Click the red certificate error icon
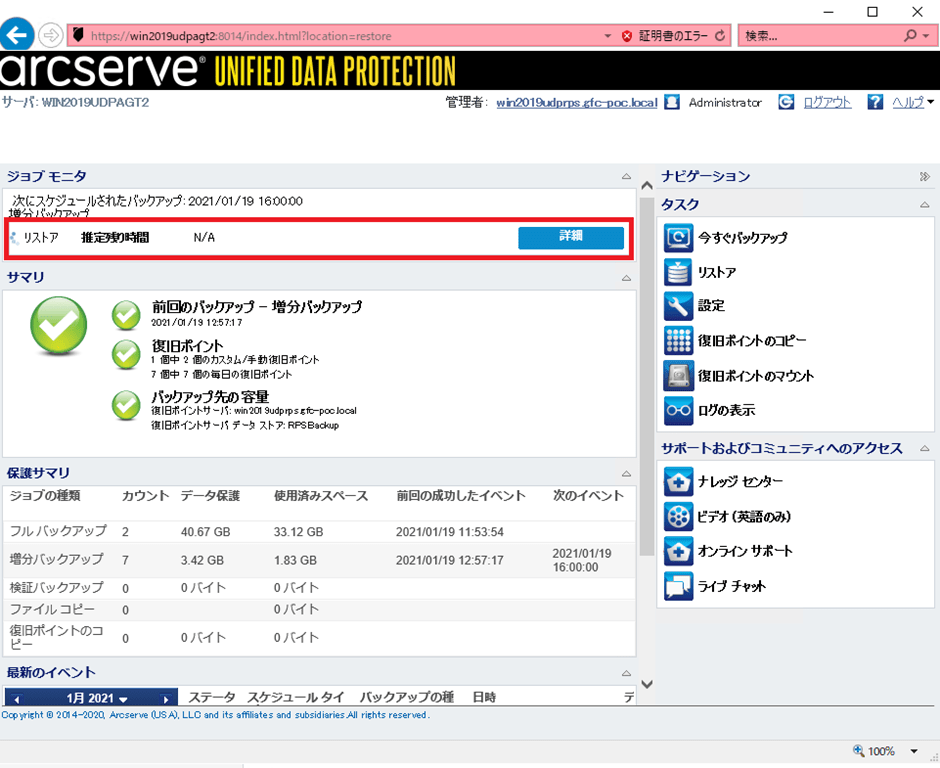Screen dimensions: 940x768 click(627, 36)
